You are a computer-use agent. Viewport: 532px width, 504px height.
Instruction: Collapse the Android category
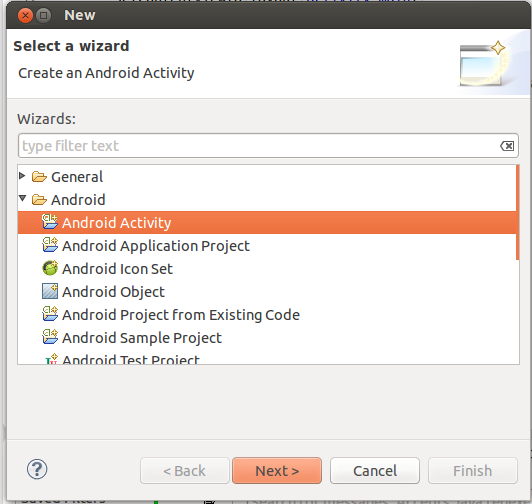(x=22, y=198)
